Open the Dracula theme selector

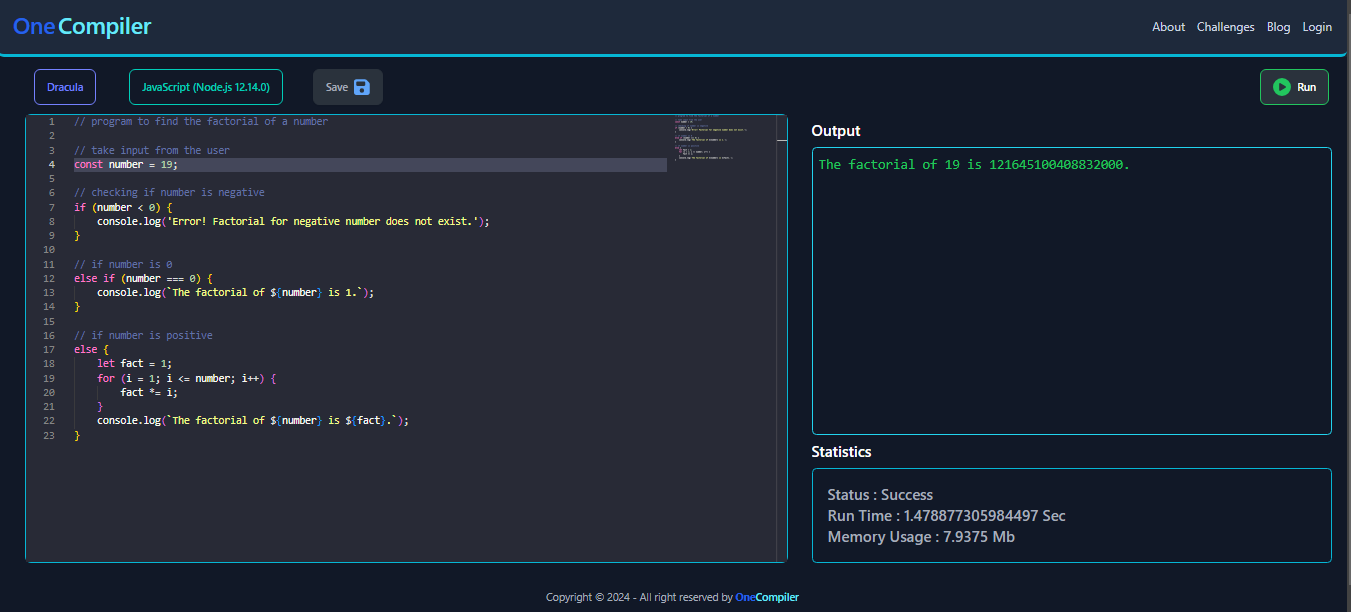point(64,87)
